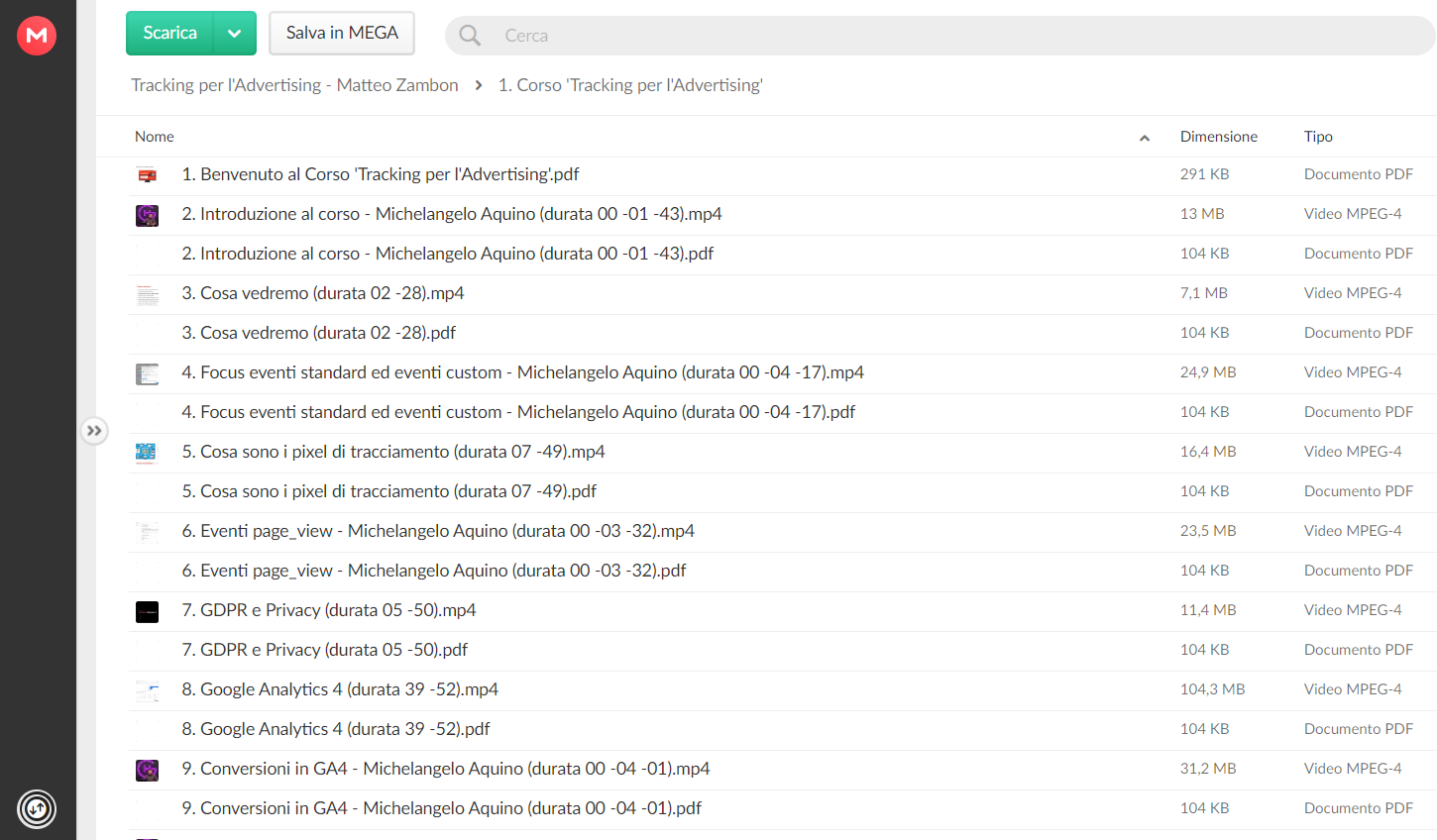This screenshot has height=840, width=1437.
Task: Click the 104,3 MB size cell
Action: [x=1212, y=689]
